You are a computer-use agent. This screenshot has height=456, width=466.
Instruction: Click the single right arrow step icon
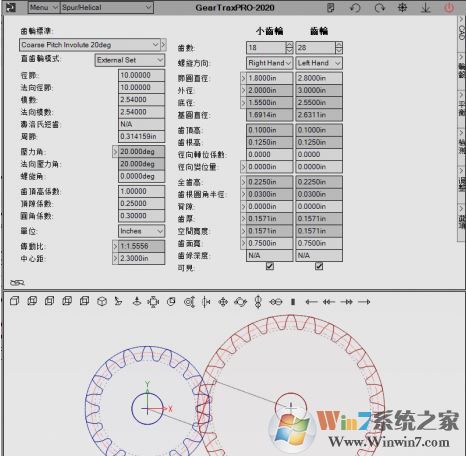364,302
